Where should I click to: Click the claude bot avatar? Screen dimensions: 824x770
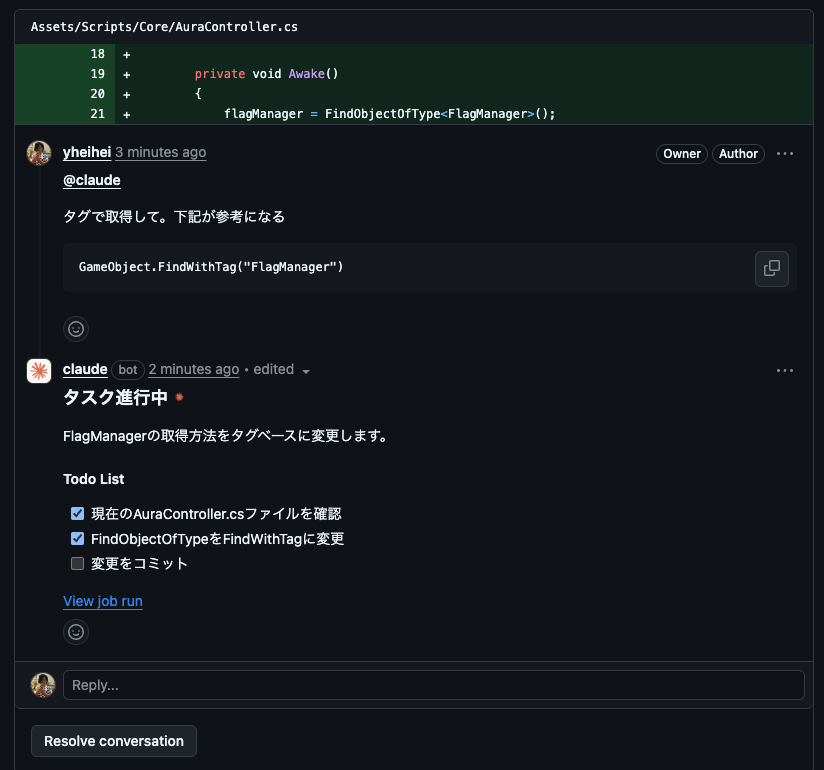click(39, 370)
